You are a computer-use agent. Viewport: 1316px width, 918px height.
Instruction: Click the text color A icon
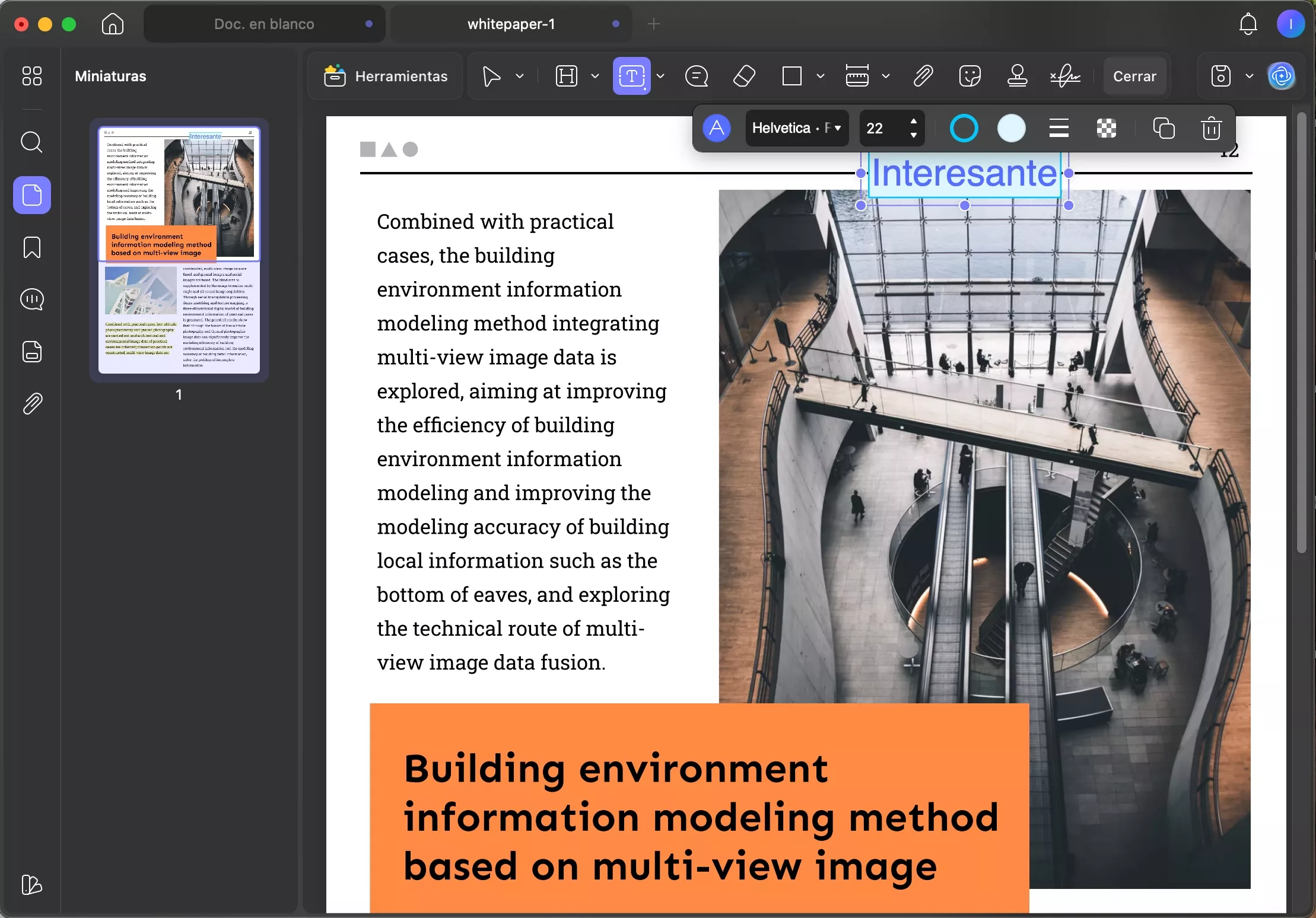click(x=717, y=128)
